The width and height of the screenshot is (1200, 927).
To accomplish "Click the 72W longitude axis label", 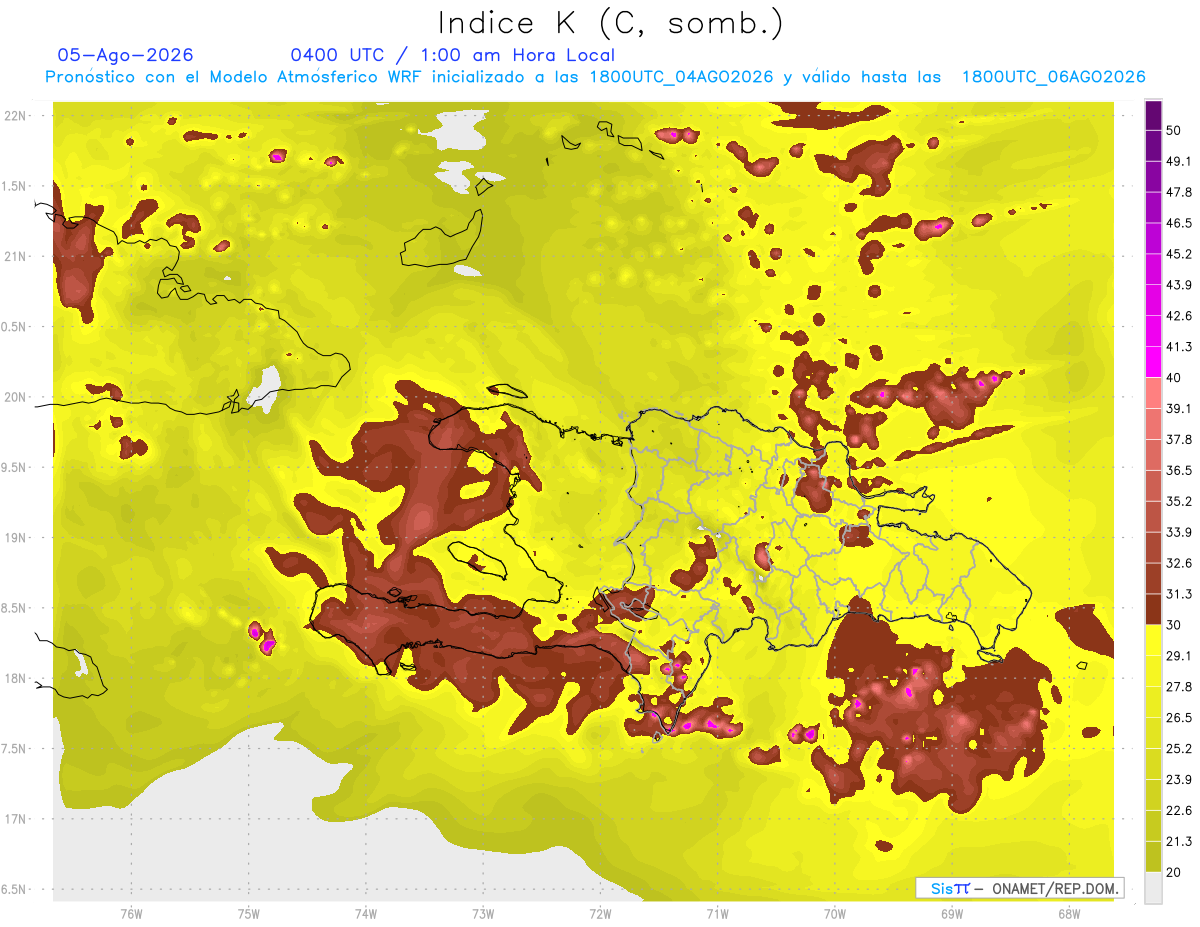I will pyautogui.click(x=600, y=913).
